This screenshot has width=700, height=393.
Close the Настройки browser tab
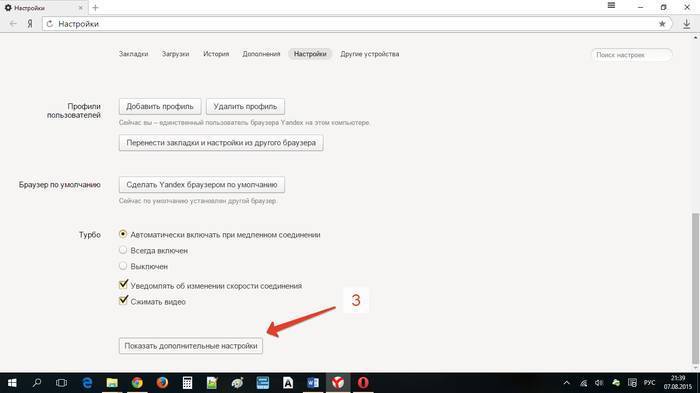[x=80, y=8]
